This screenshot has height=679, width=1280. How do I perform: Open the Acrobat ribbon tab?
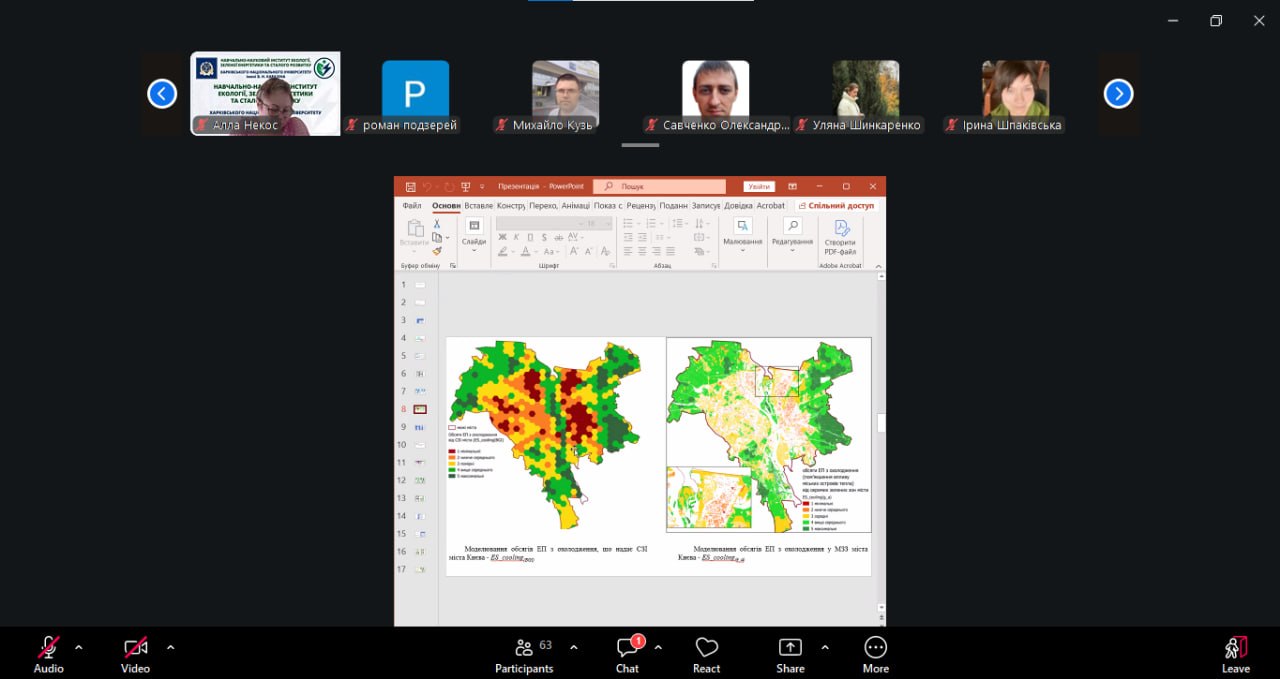[x=771, y=206]
